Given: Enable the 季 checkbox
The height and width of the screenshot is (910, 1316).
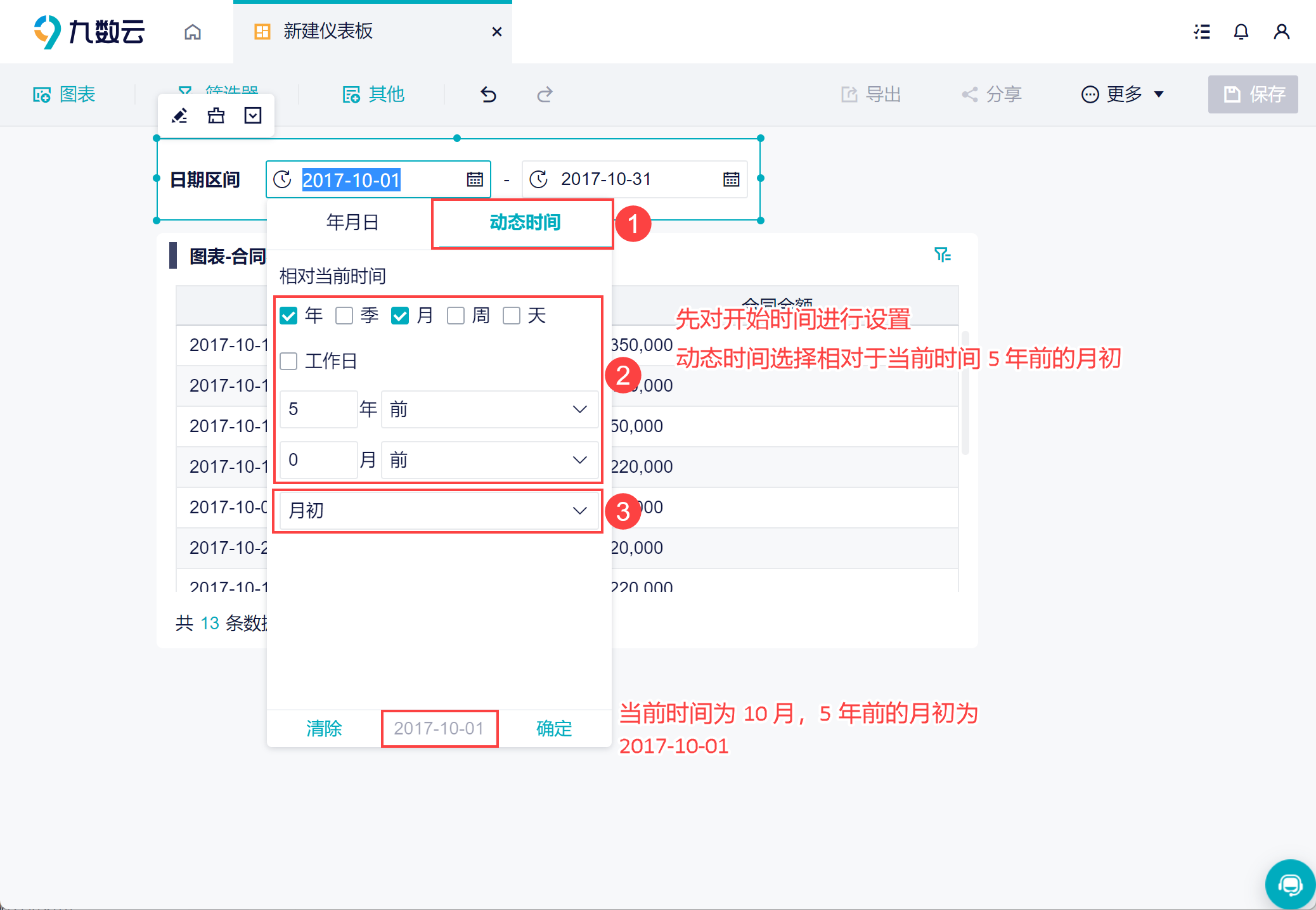Looking at the screenshot, I should point(344,316).
